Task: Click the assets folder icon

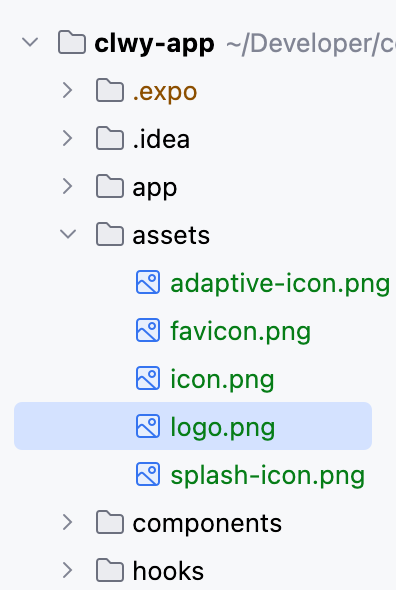Action: point(110,234)
